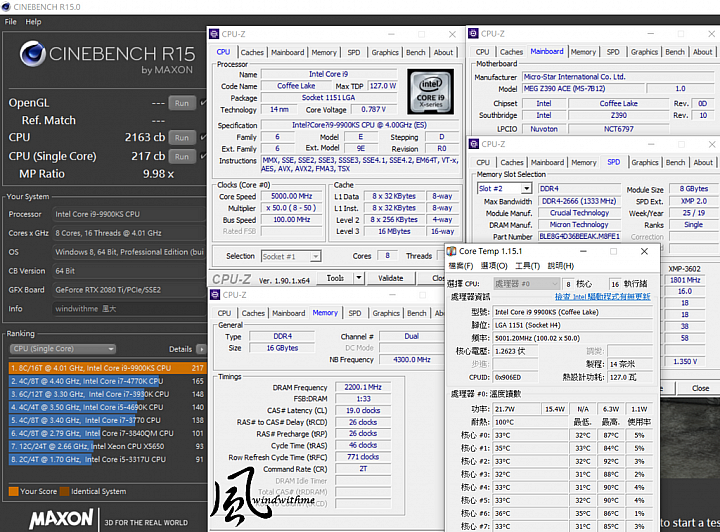Select the Mainboard tab in the Mainboard window
The image size is (720, 532).
pyautogui.click(x=547, y=51)
